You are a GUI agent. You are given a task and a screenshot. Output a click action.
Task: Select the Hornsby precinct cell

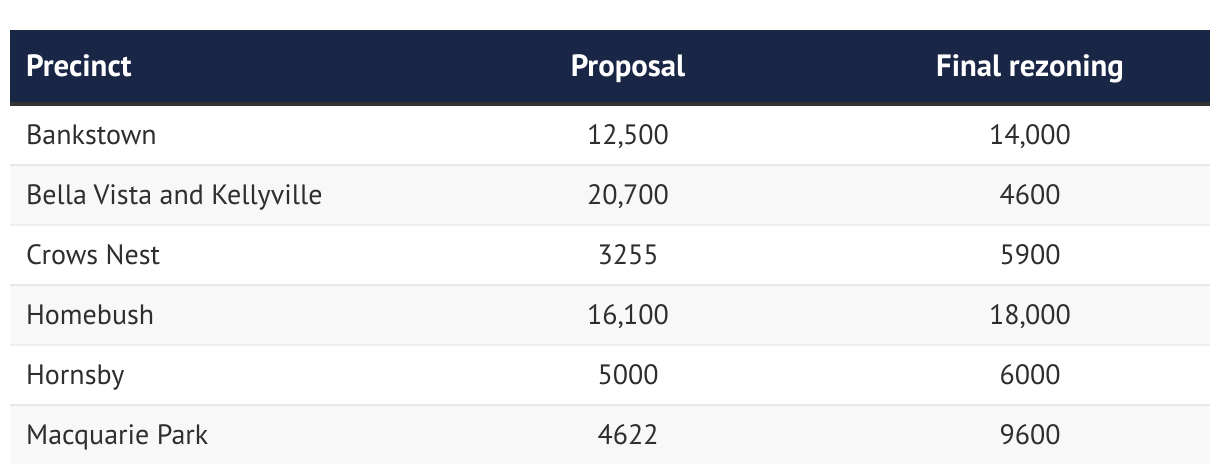click(75, 375)
